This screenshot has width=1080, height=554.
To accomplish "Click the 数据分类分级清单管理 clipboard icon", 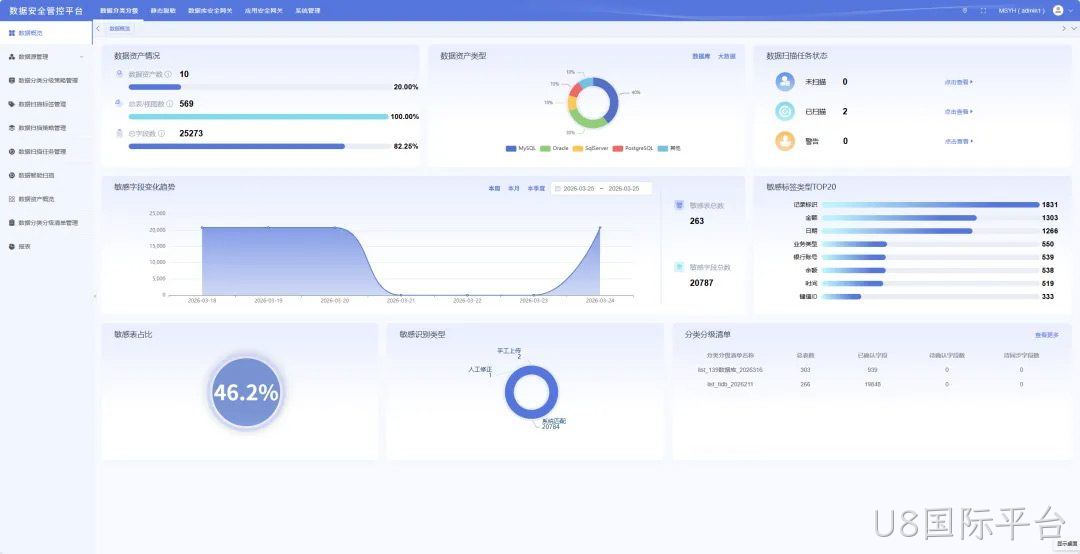I will tap(12, 223).
